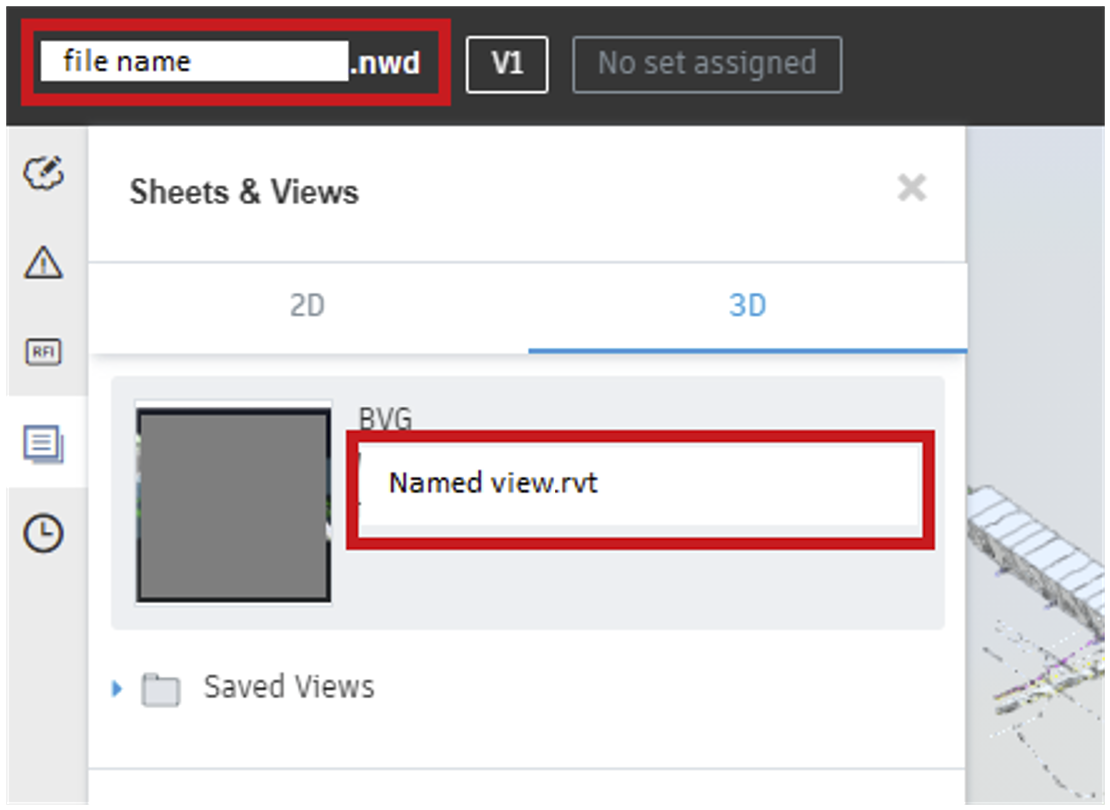This screenshot has width=1110, height=810.
Task: Close the Sheets & Views panel with X
Action: click(911, 190)
